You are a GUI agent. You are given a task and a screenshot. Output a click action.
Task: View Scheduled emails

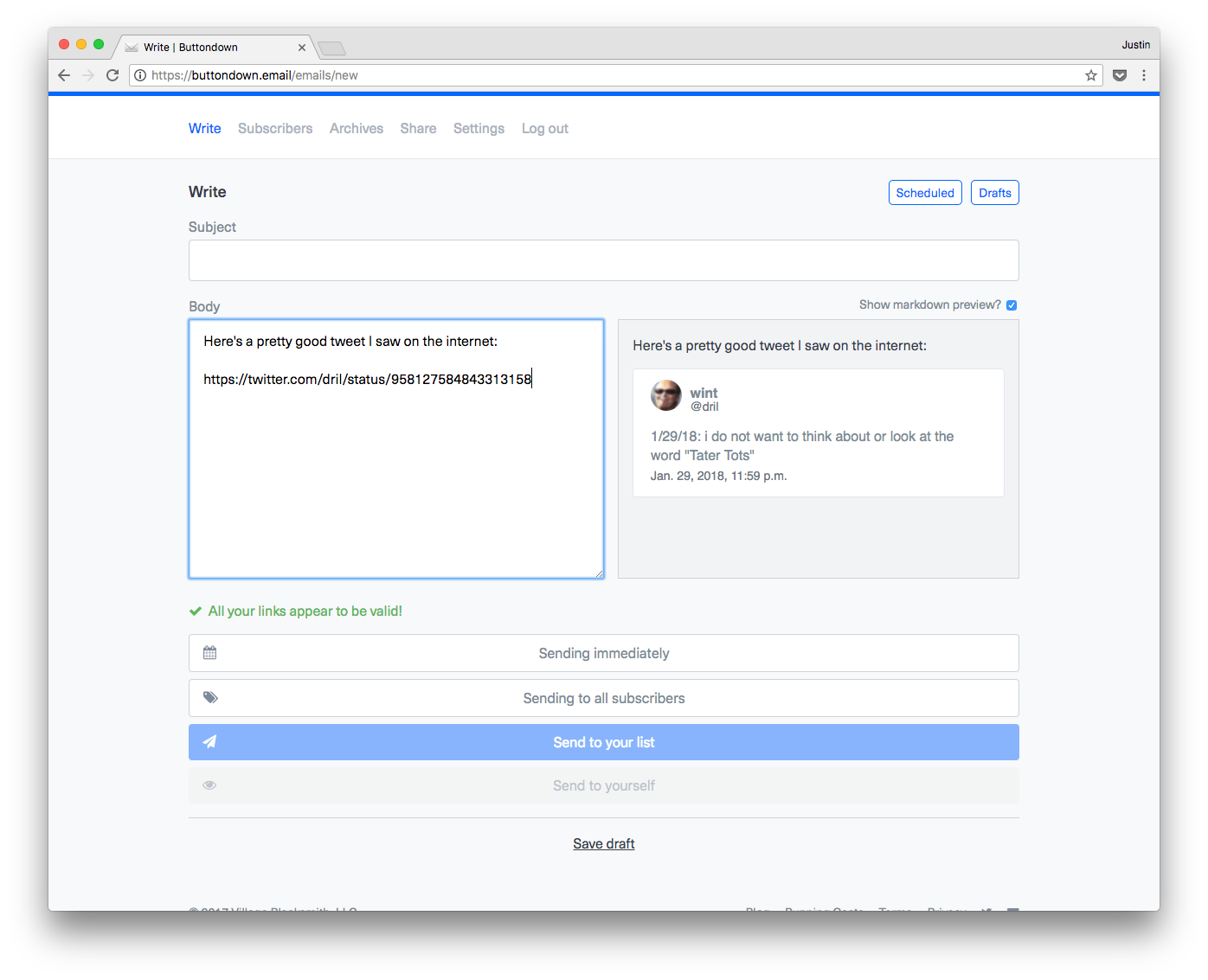coord(924,193)
